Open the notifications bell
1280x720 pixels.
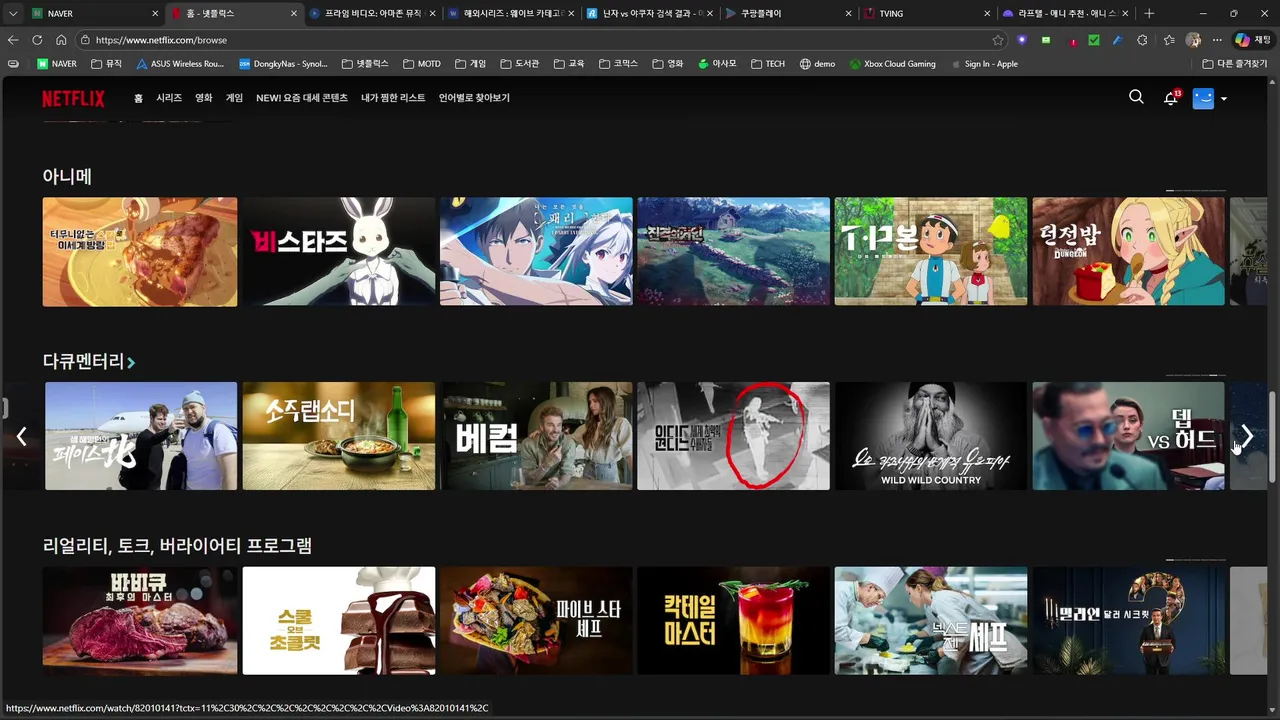[x=1171, y=98]
